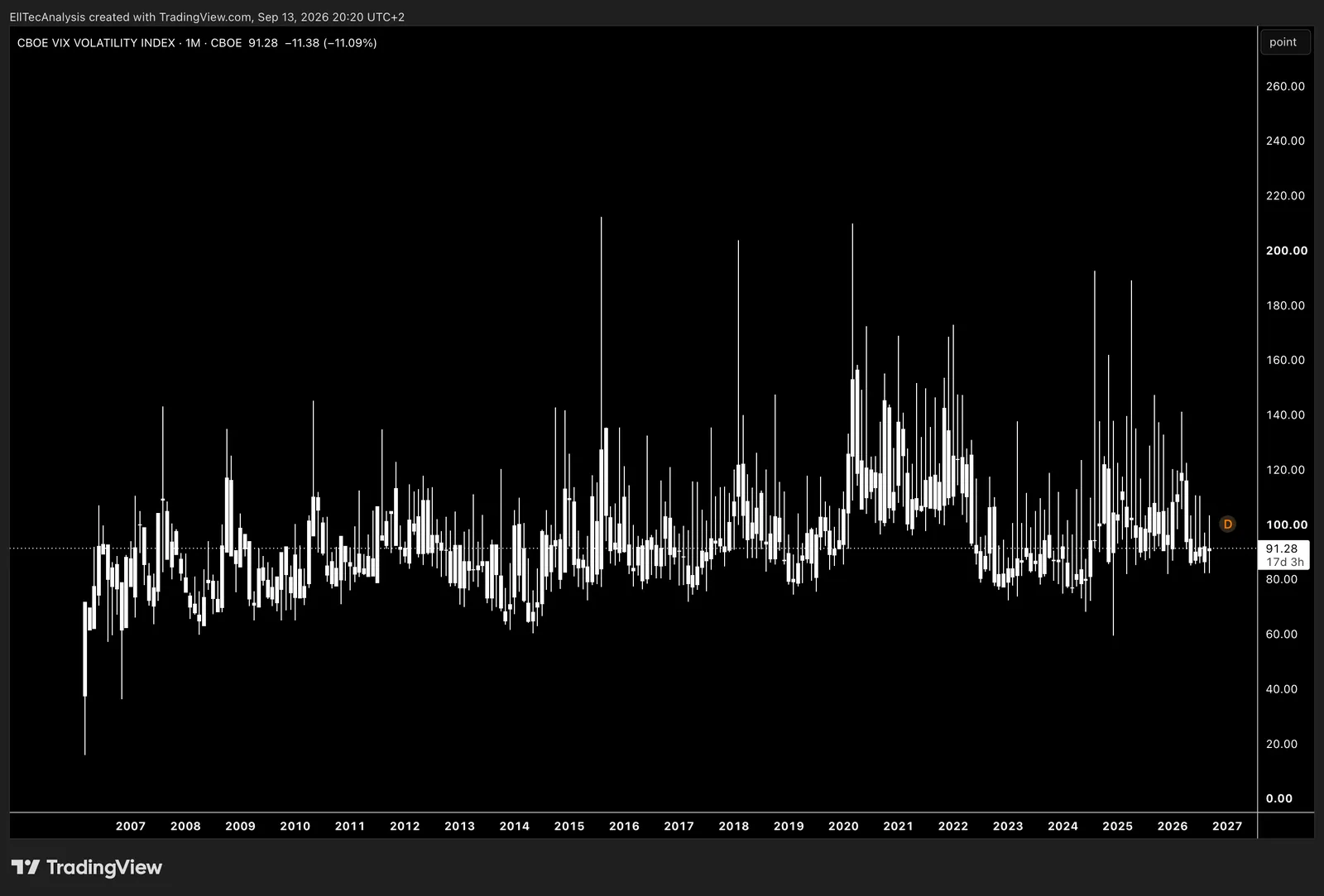
Task: Click the 260.00 price scale label
Action: click(1285, 86)
